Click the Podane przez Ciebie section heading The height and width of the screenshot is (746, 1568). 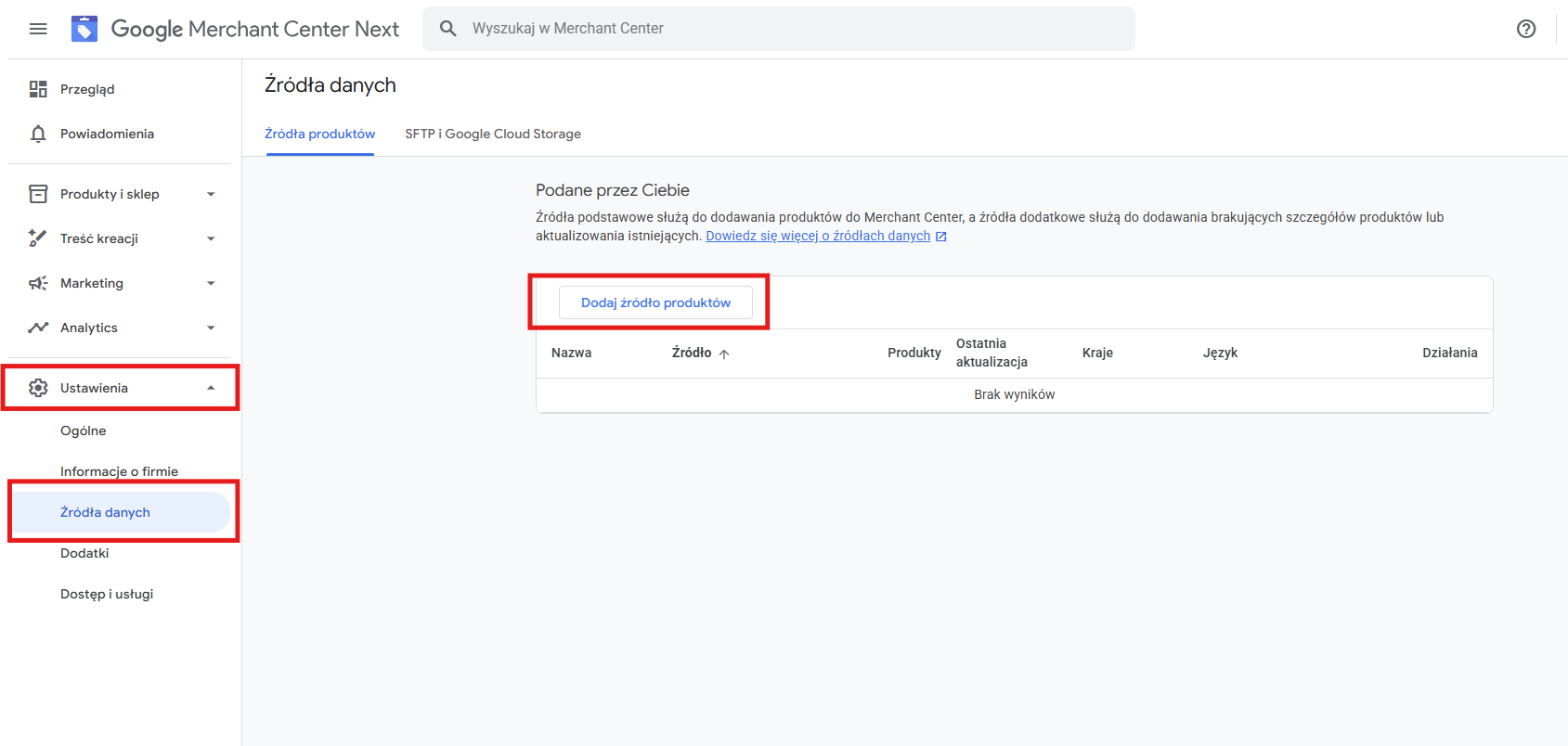point(613,190)
